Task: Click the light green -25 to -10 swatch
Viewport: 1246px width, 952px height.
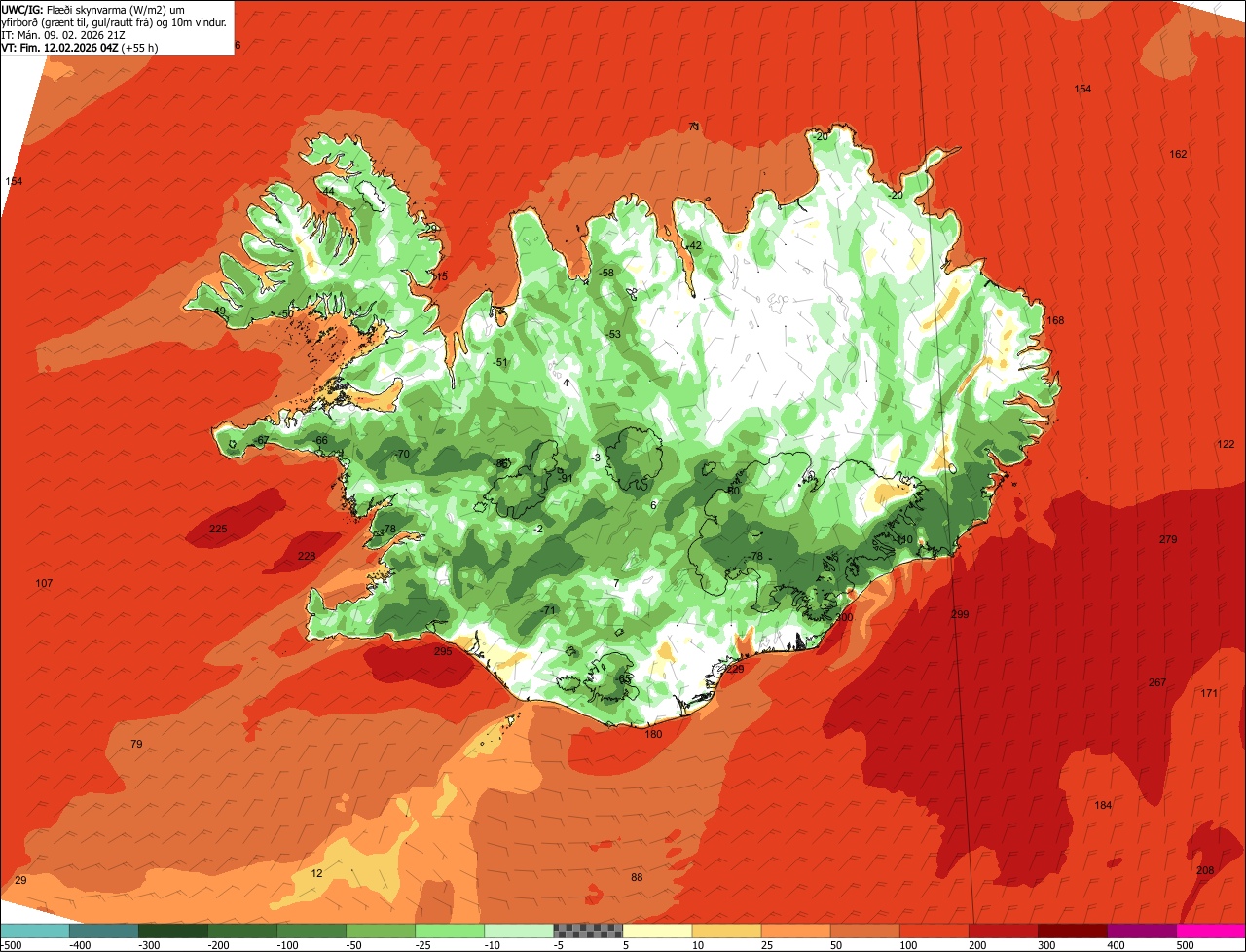Action: coord(449,931)
